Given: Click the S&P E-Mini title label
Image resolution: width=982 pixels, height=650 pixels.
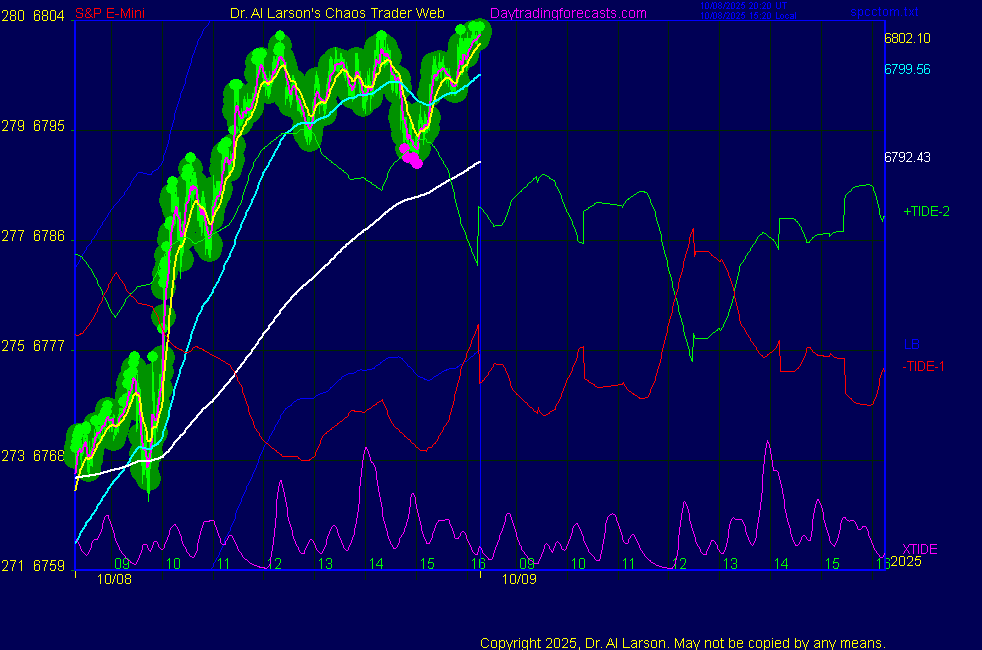Looking at the screenshot, I should click(x=111, y=13).
